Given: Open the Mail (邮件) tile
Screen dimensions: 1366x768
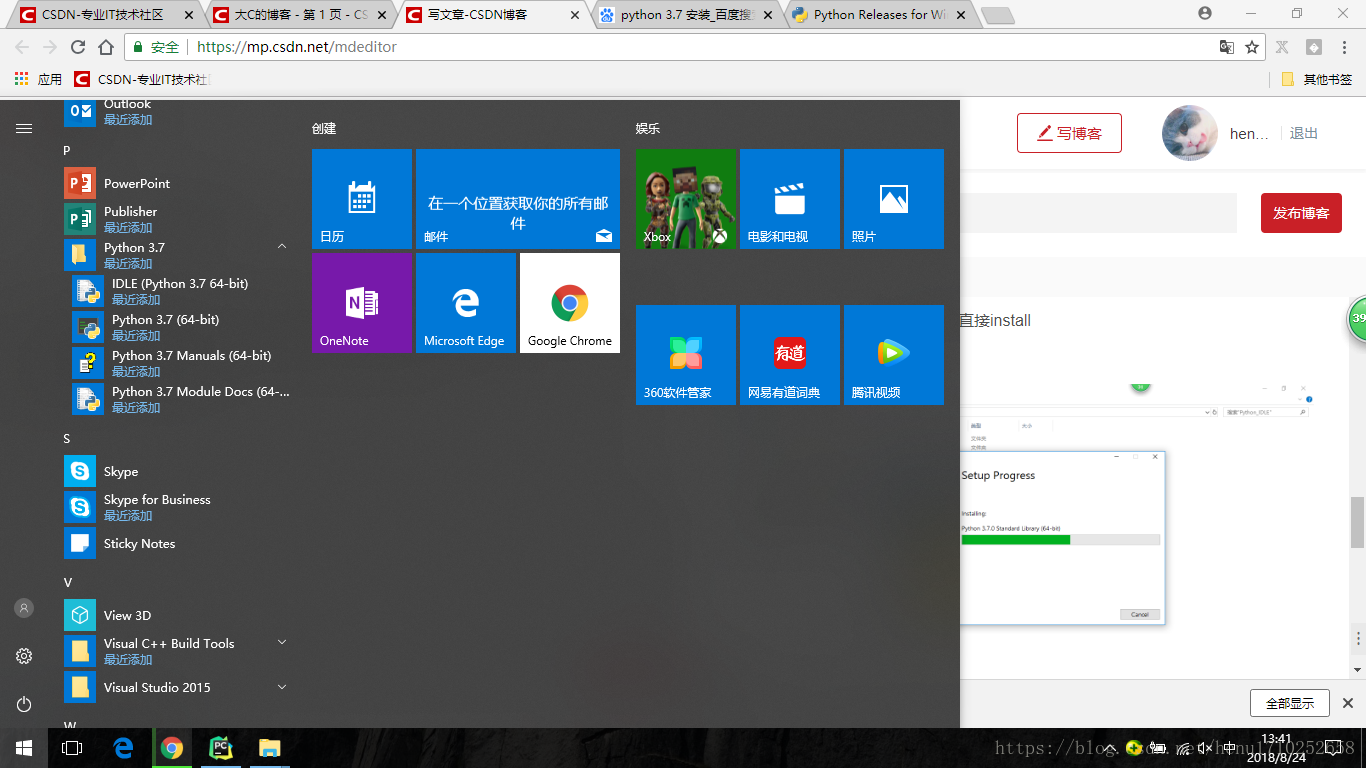Looking at the screenshot, I should click(518, 199).
